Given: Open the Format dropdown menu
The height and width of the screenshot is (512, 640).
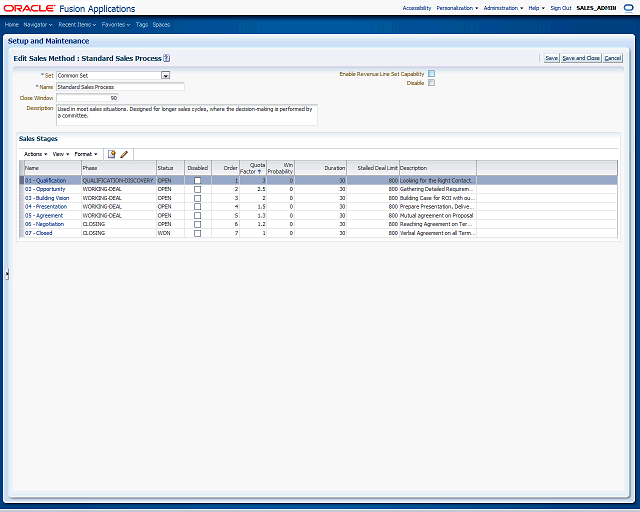Looking at the screenshot, I should (86, 154).
